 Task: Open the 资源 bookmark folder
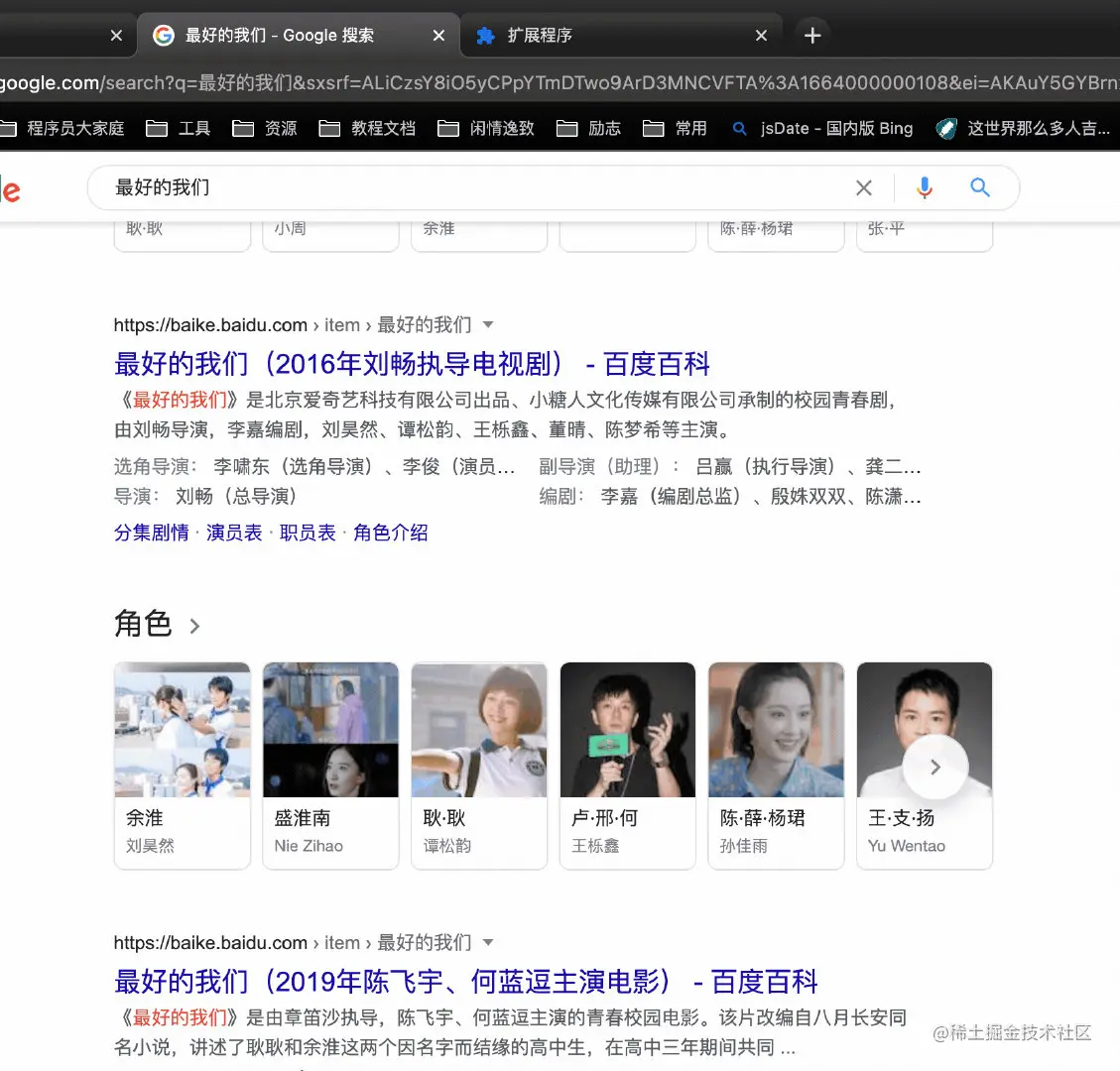(265, 129)
